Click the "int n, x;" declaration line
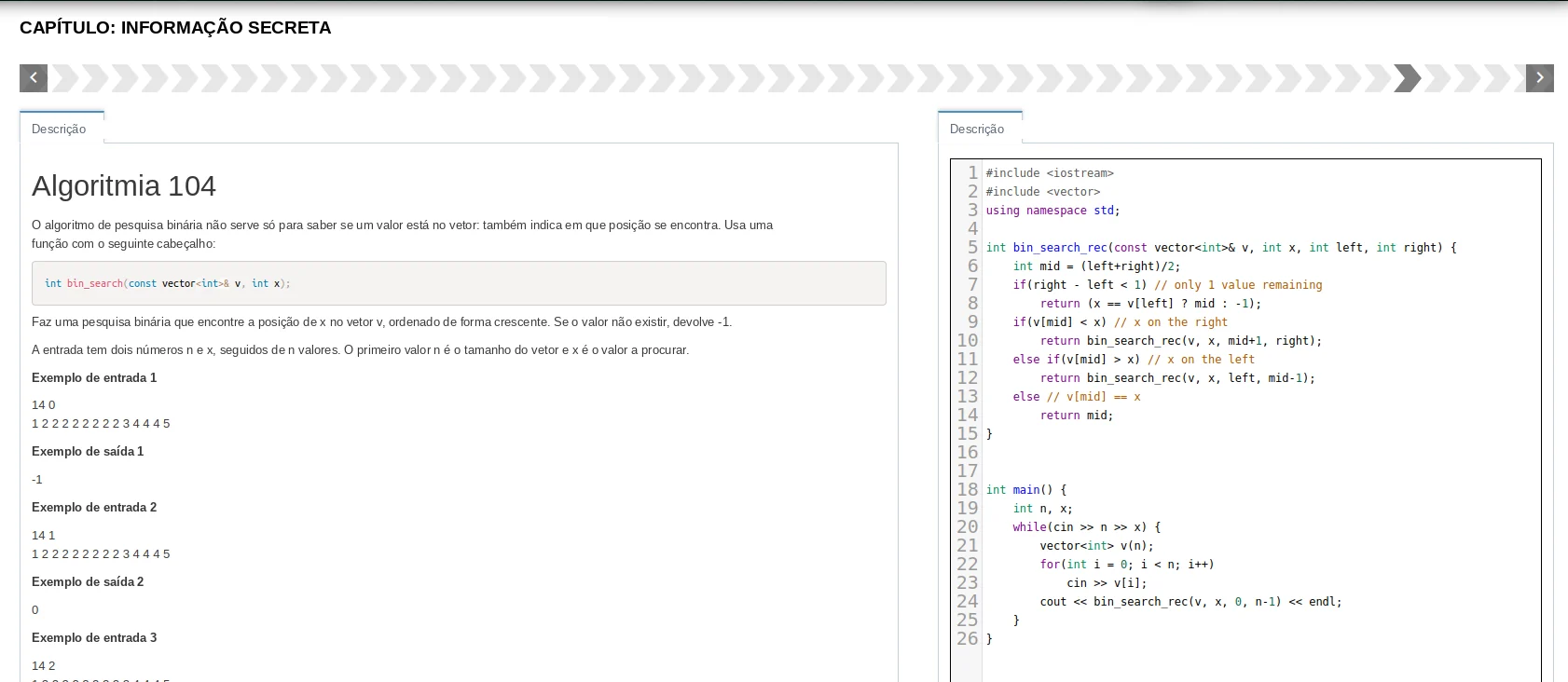1568x682 pixels. click(1043, 509)
